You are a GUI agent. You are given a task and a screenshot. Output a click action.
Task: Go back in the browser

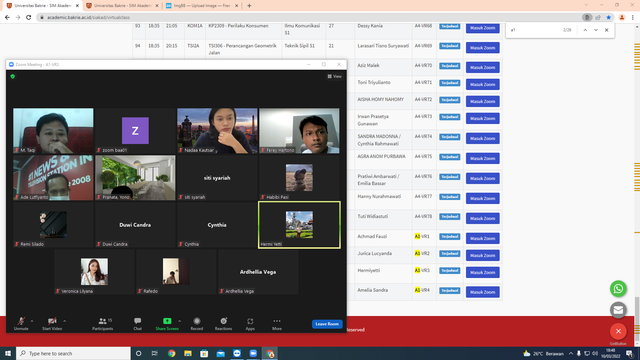[7, 18]
